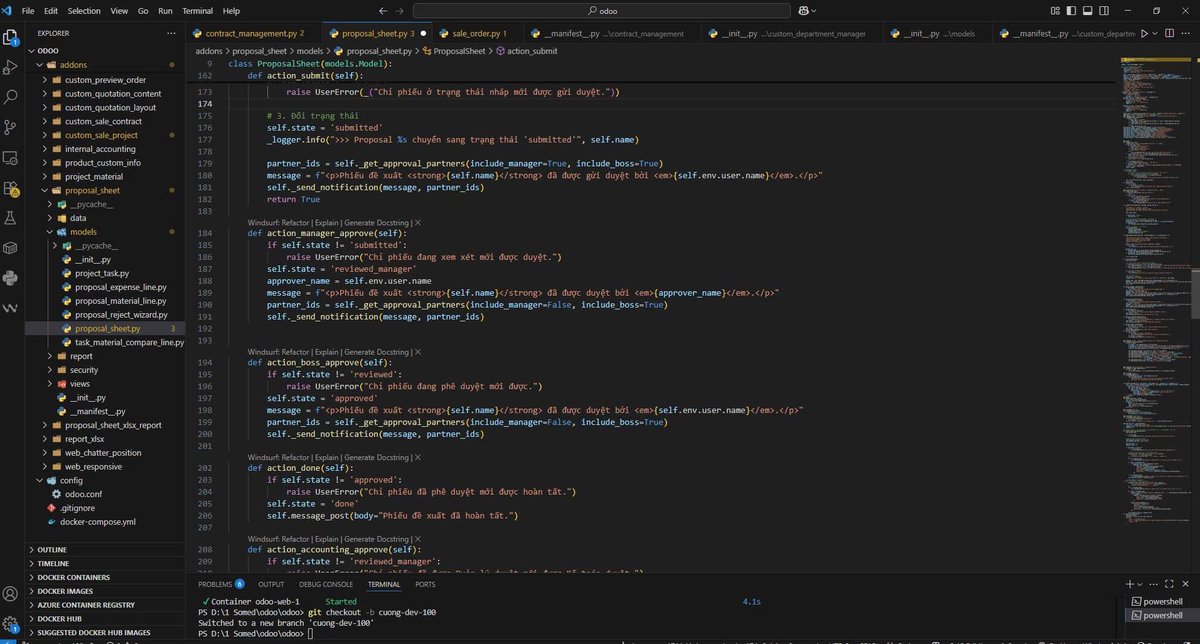Open the Selection menu
The width and height of the screenshot is (1200, 644).
pos(84,10)
